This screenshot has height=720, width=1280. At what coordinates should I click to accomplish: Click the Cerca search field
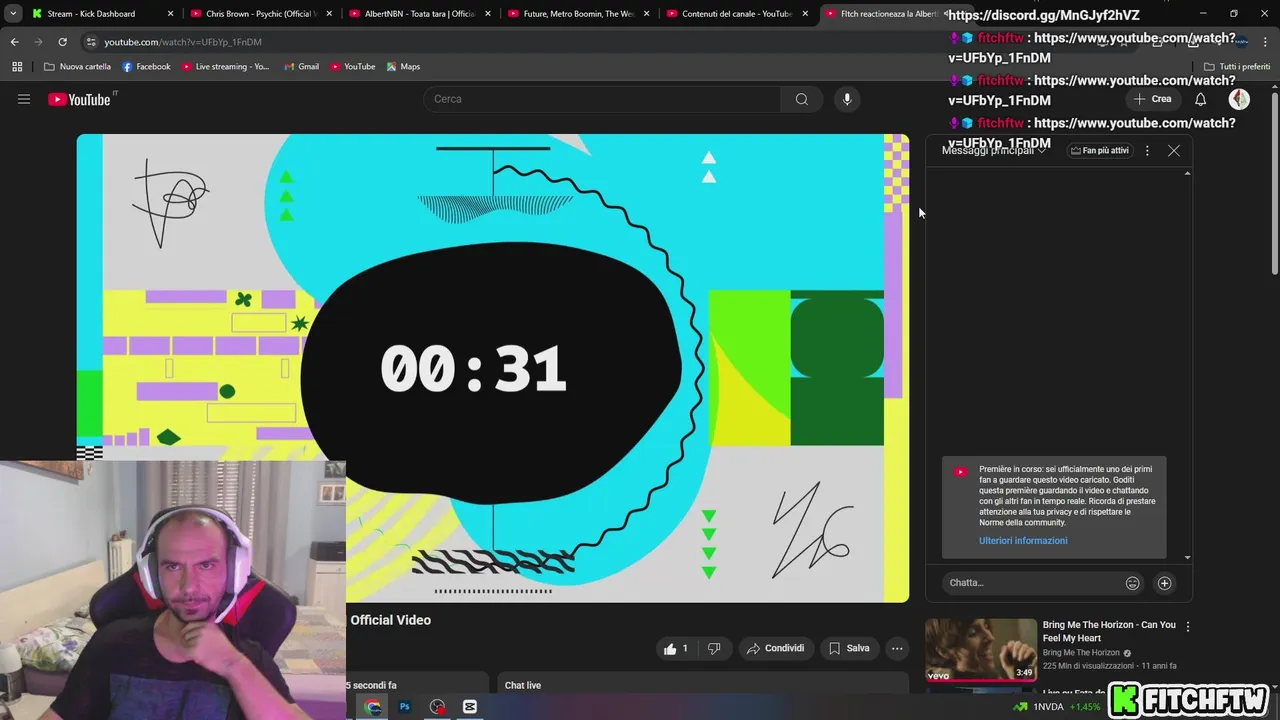pos(602,99)
